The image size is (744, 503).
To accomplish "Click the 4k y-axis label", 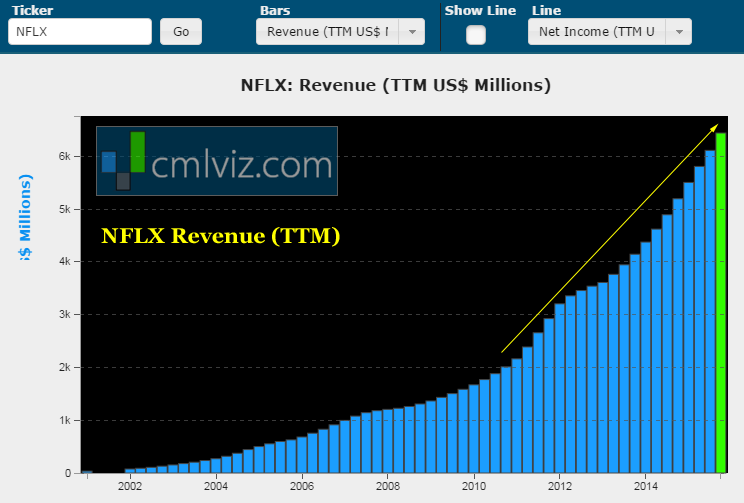I will click(65, 261).
